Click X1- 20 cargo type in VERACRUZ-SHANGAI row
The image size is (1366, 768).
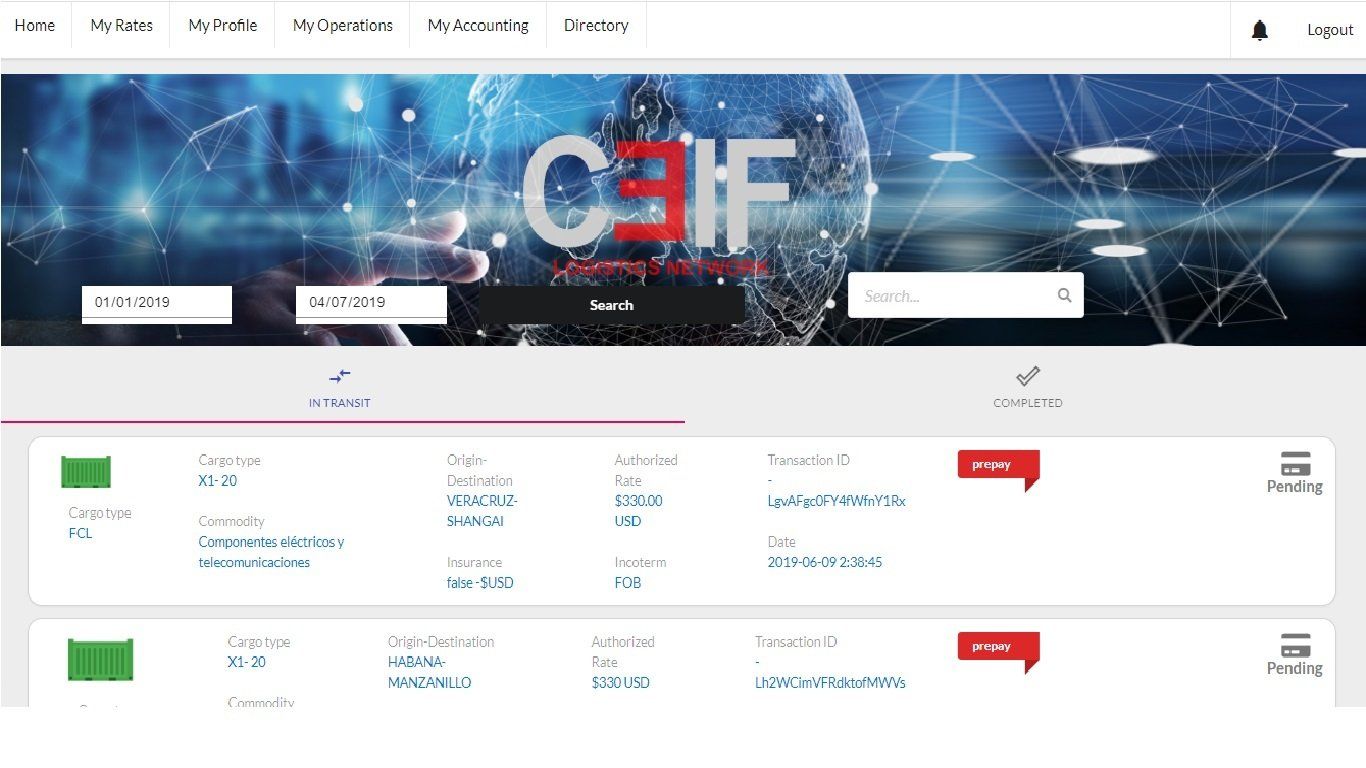(218, 481)
